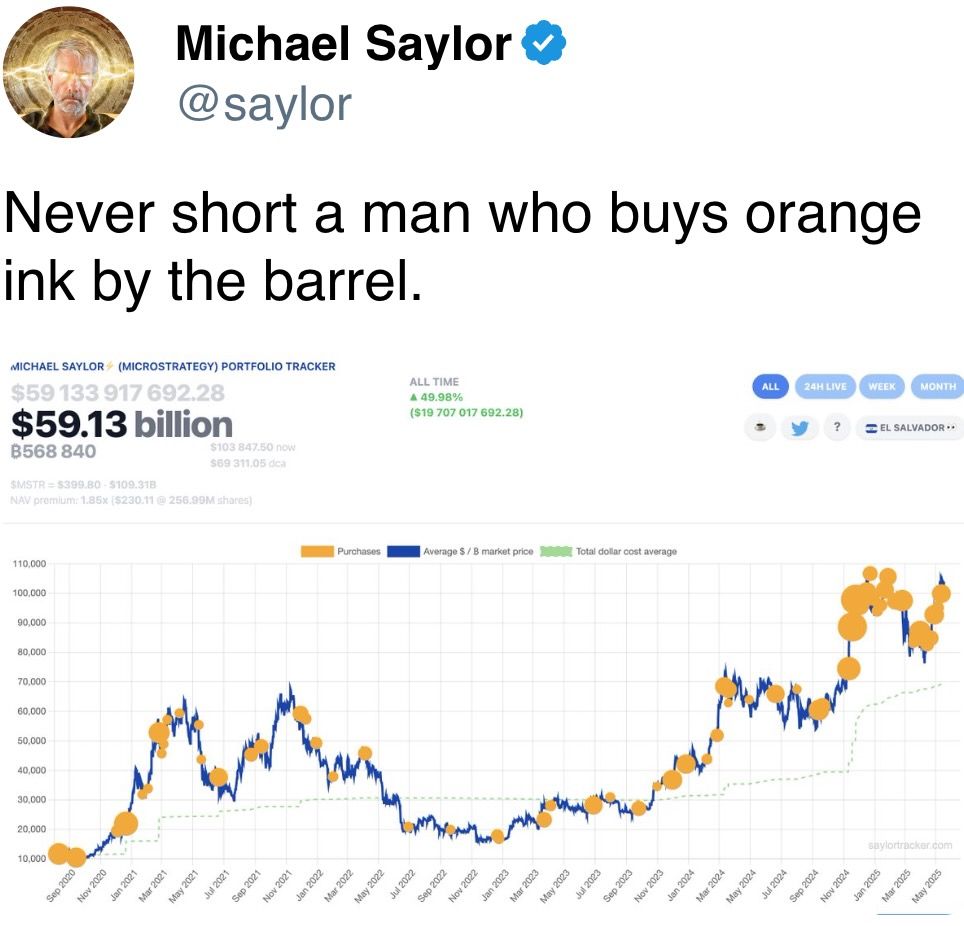Click the question mark help icon
The width and height of the screenshot is (964, 926).
(x=837, y=427)
